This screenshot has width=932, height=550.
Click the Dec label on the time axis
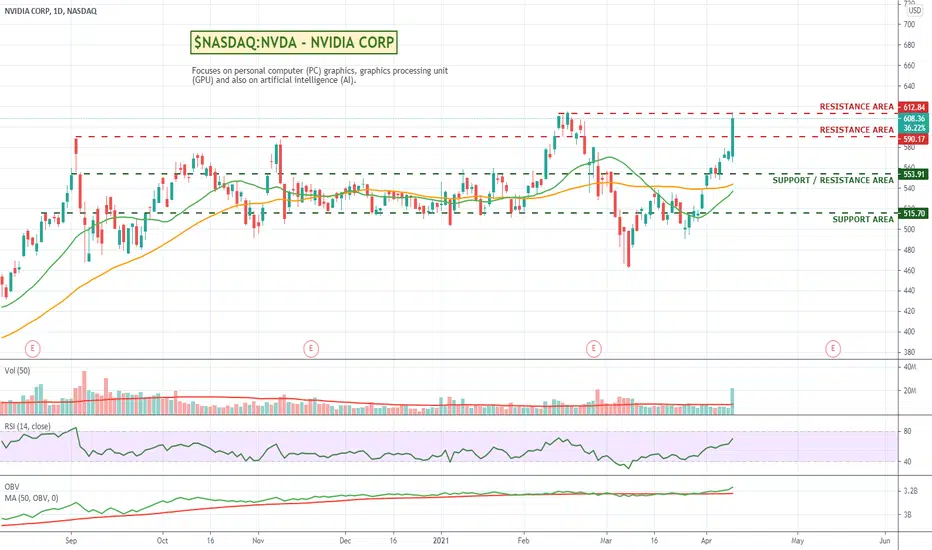pos(345,540)
